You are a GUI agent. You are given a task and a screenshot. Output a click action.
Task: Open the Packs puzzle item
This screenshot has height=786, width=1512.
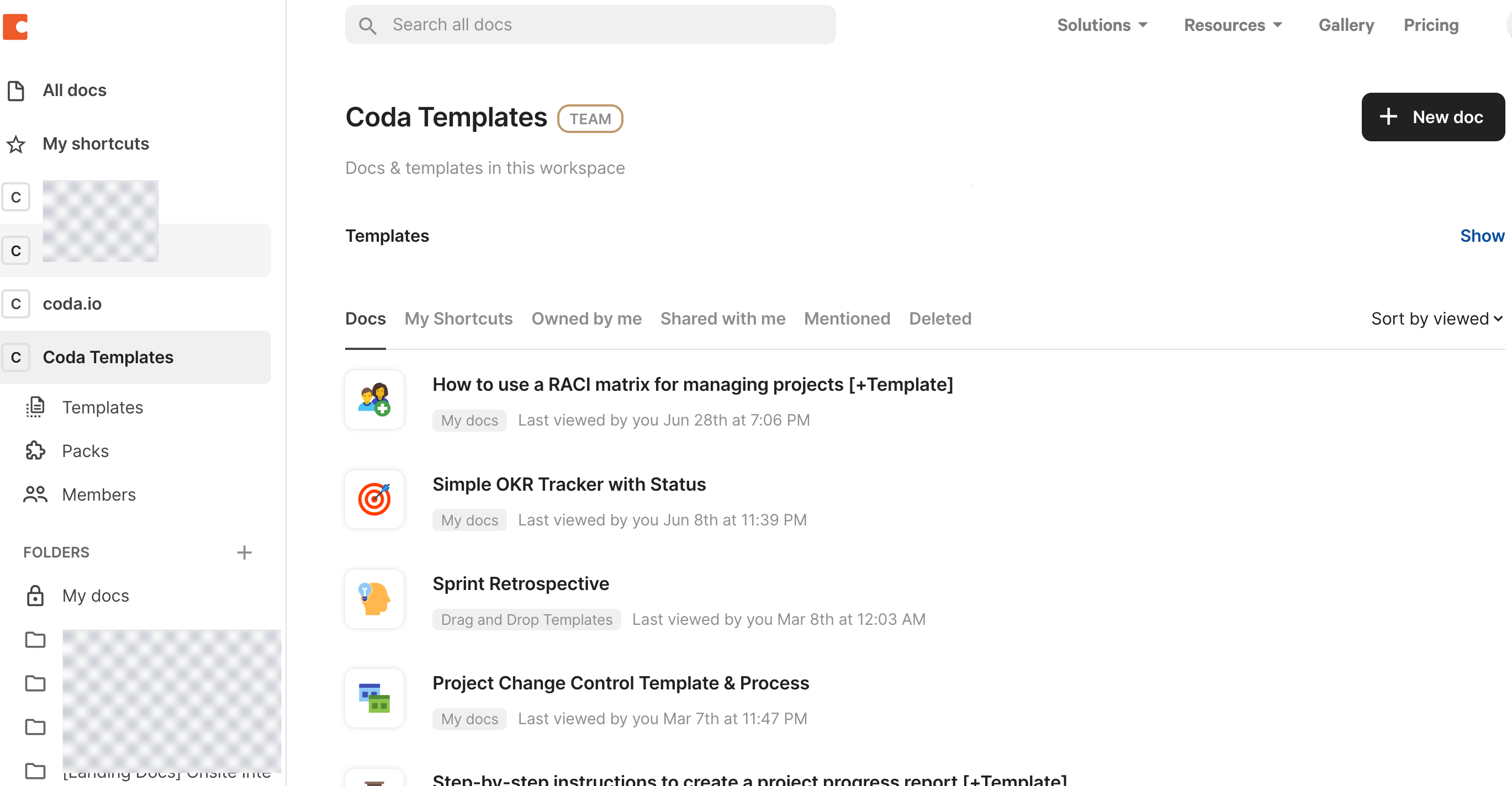[x=85, y=451]
